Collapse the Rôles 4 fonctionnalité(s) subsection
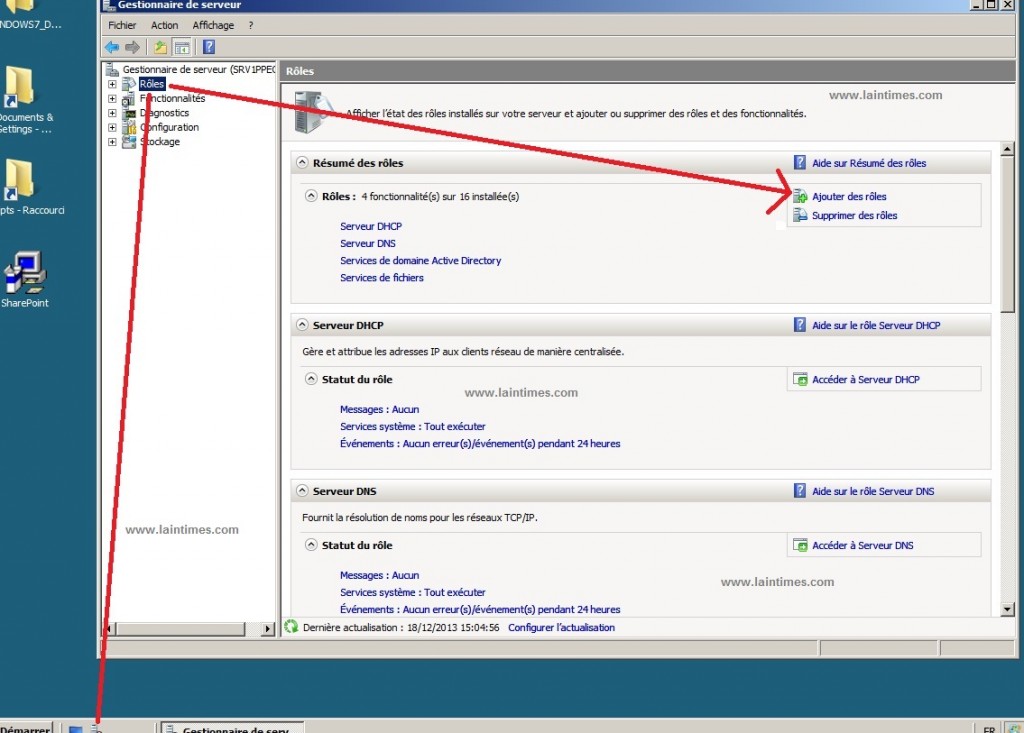Image resolution: width=1024 pixels, height=733 pixels. click(x=311, y=195)
